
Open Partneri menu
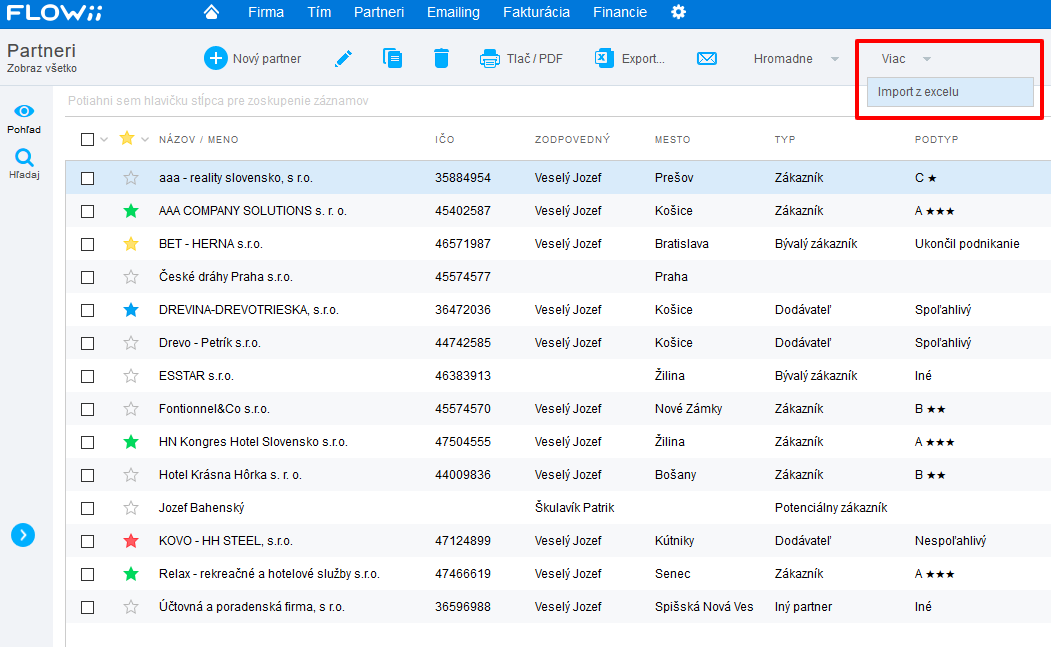point(379,12)
